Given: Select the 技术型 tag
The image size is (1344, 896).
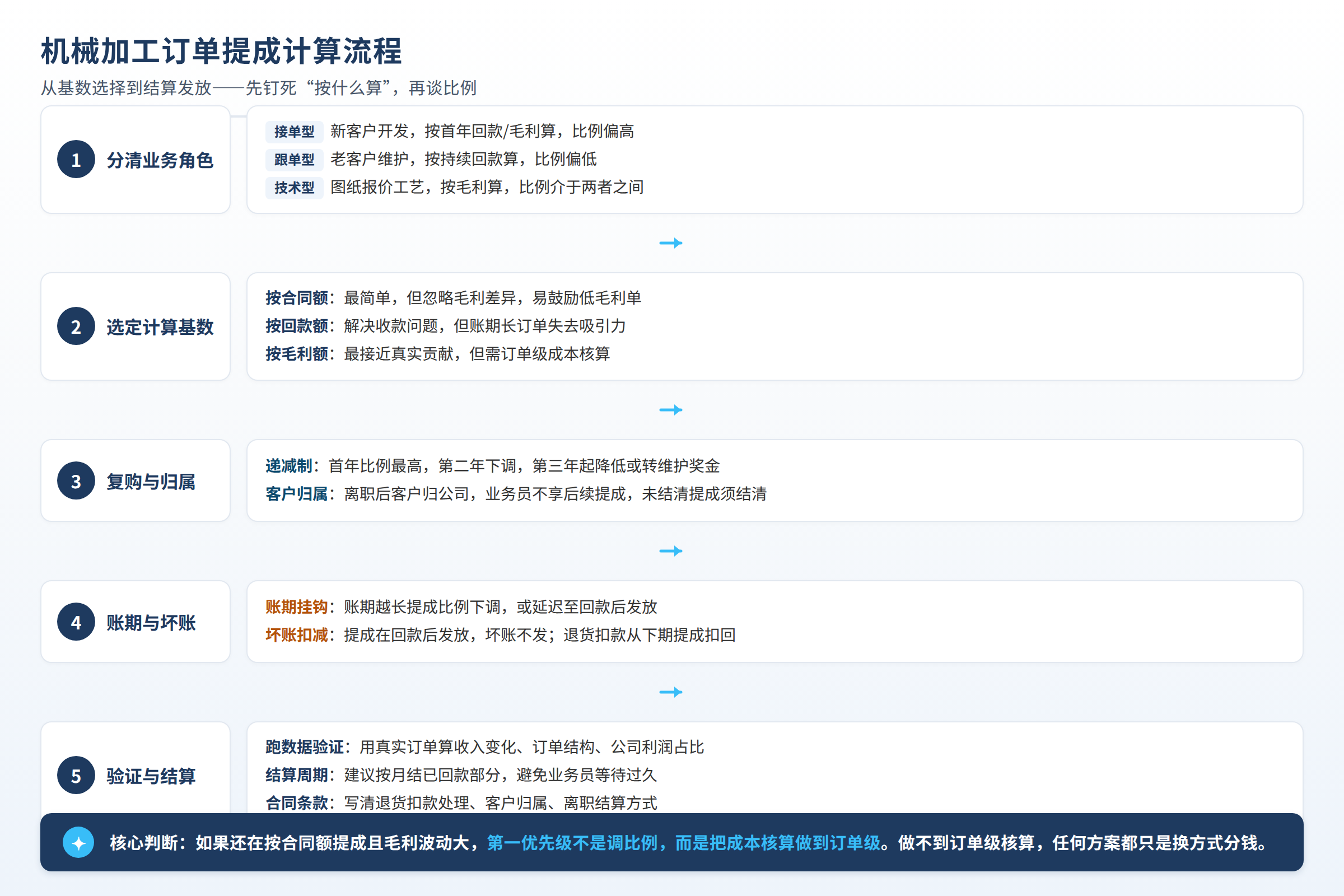Looking at the screenshot, I should tap(295, 188).
